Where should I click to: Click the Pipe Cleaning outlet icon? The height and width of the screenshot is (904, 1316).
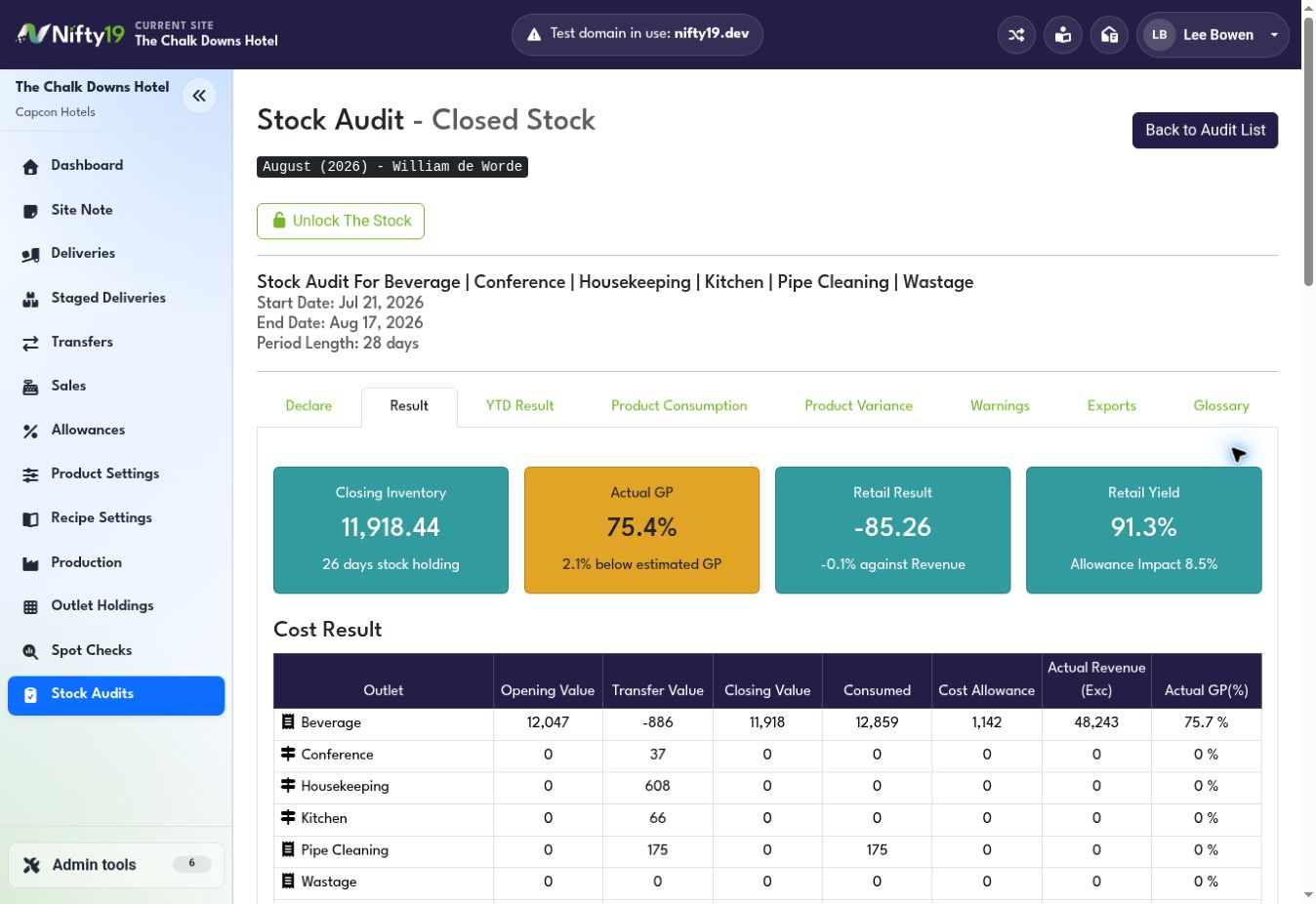click(x=288, y=849)
